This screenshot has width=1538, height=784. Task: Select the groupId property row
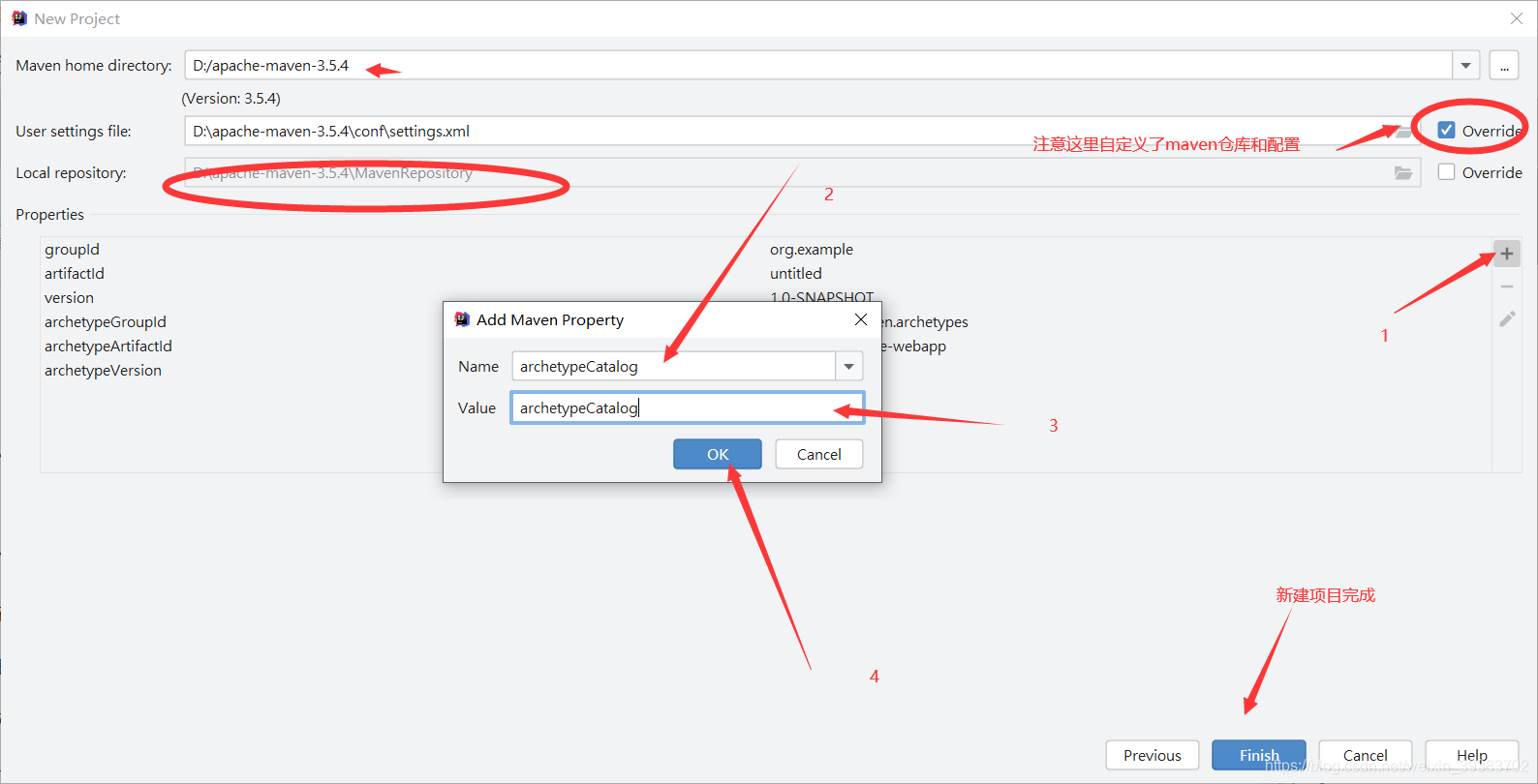point(765,250)
